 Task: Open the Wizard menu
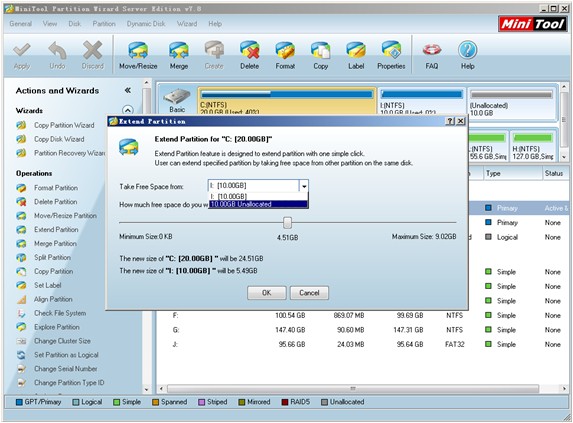pos(187,24)
